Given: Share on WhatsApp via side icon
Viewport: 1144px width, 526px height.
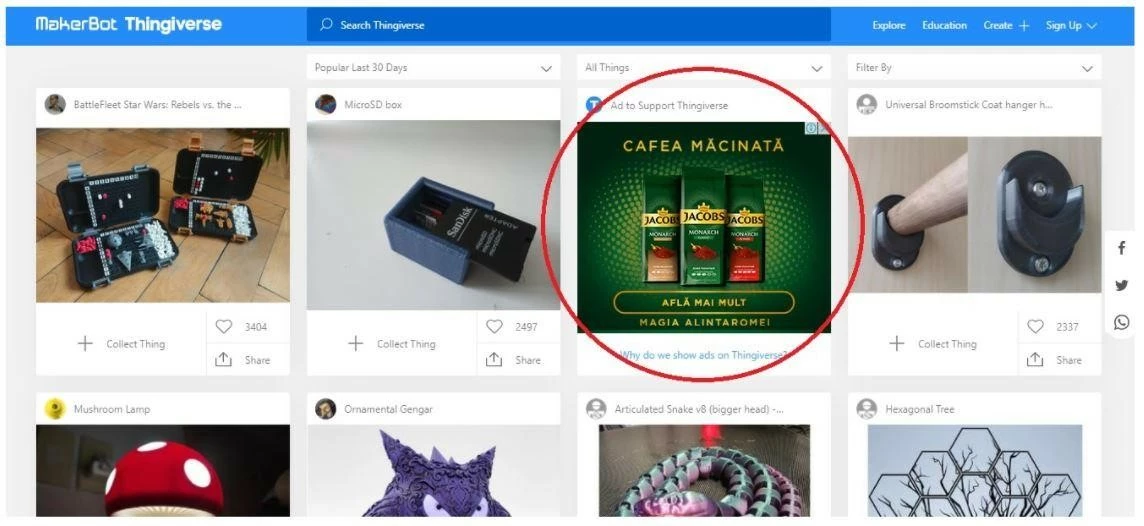Looking at the screenshot, I should [1121, 322].
